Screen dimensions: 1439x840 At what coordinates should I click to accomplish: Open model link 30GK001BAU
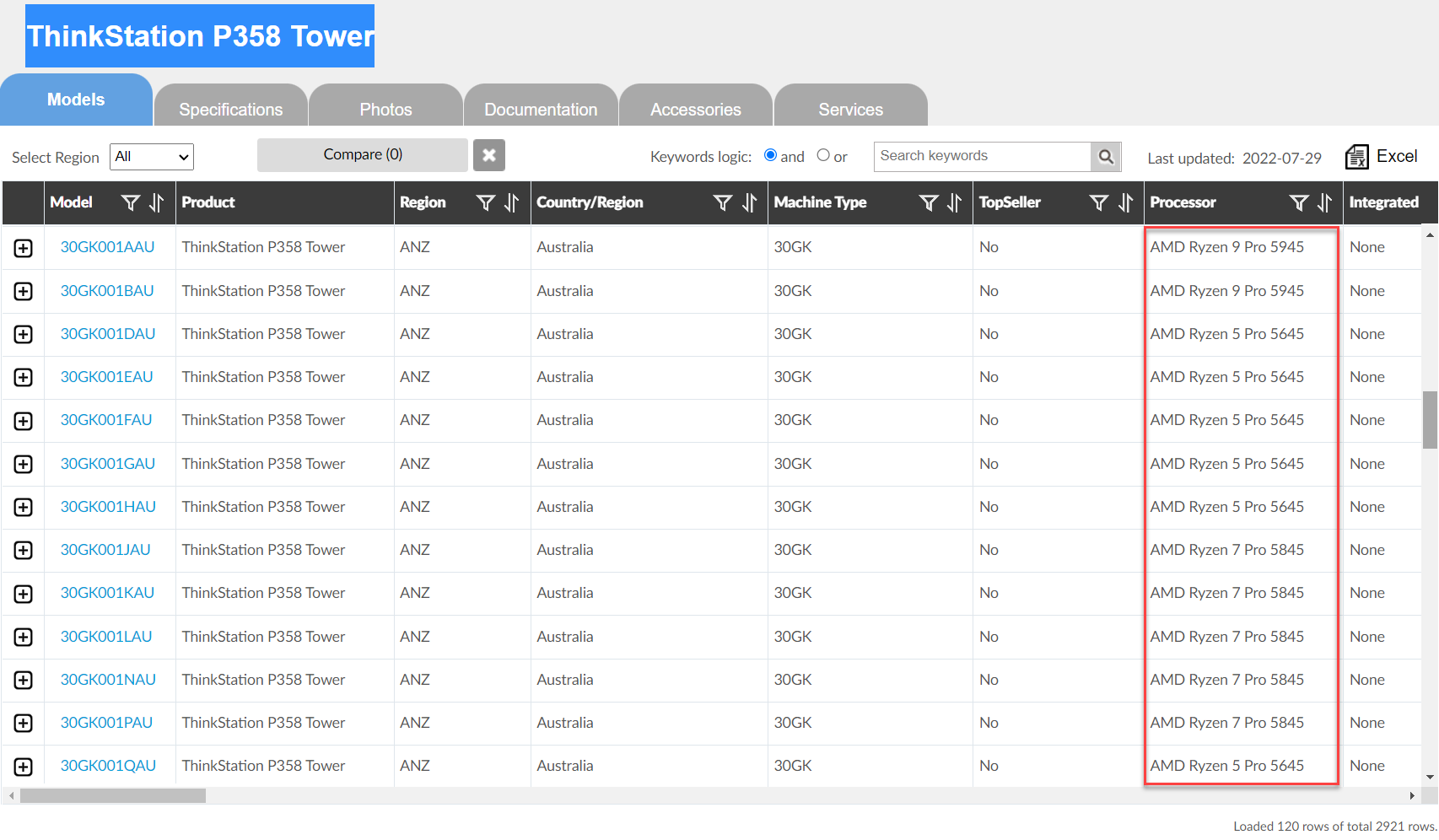click(x=107, y=291)
